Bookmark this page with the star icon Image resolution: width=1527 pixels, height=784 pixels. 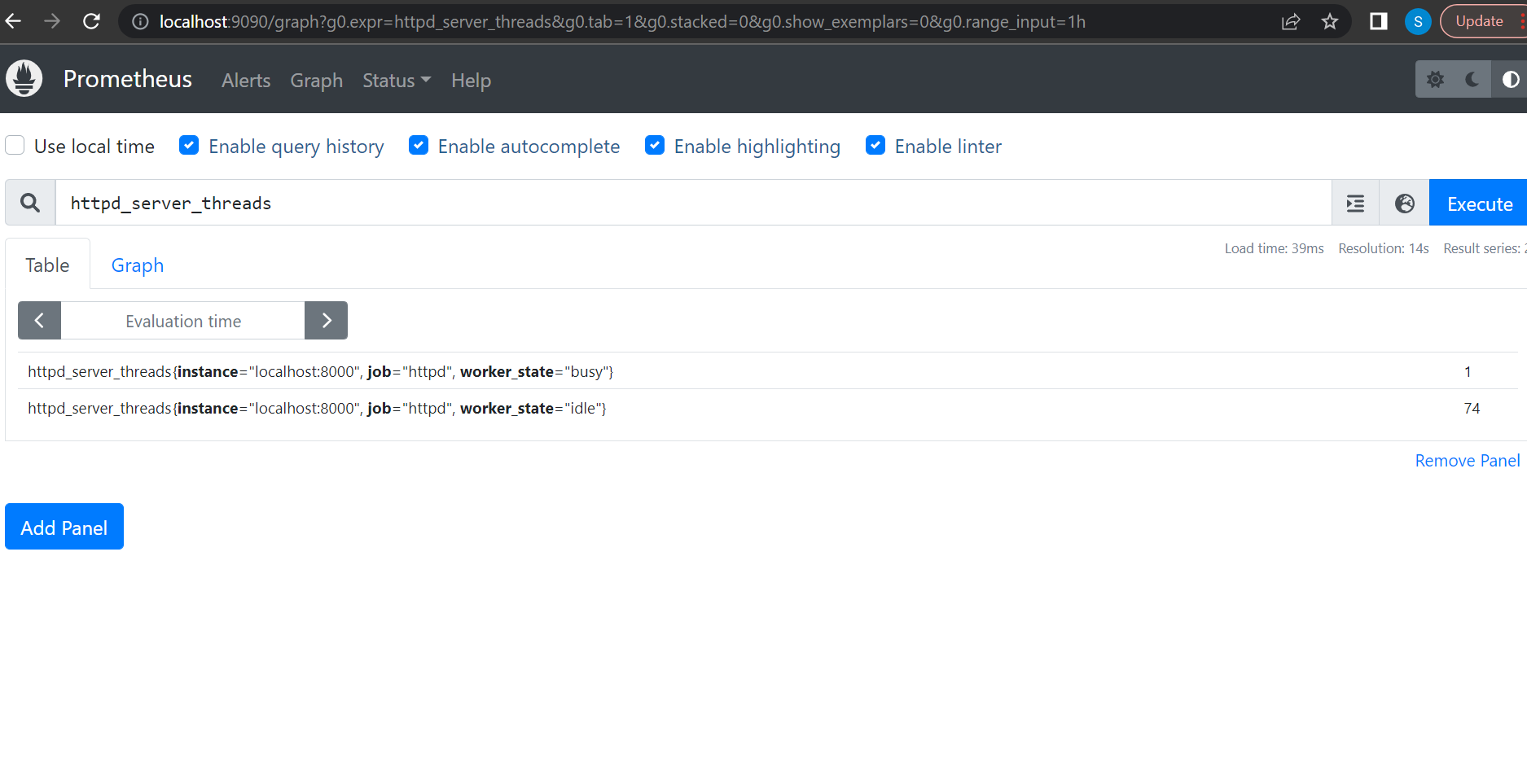(x=1330, y=22)
